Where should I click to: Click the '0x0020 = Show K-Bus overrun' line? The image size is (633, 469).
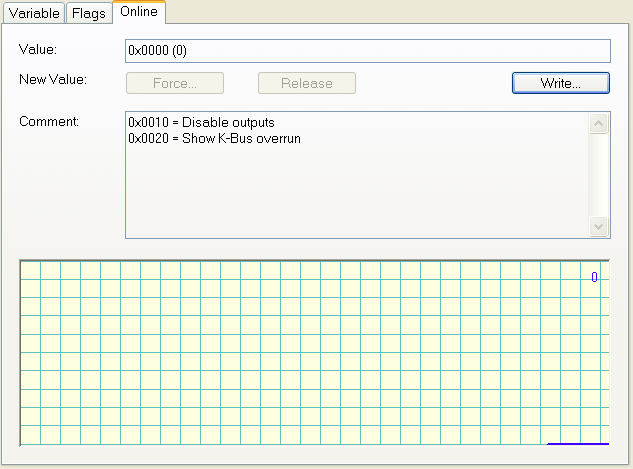coord(214,138)
